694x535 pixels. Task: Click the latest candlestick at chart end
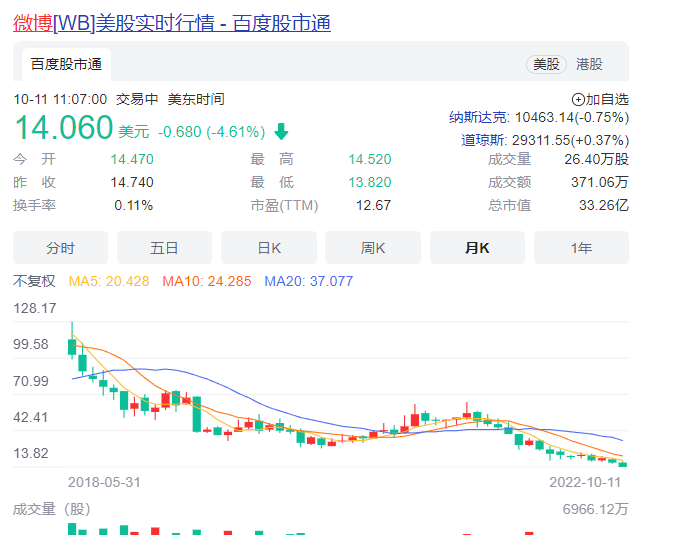[623, 464]
